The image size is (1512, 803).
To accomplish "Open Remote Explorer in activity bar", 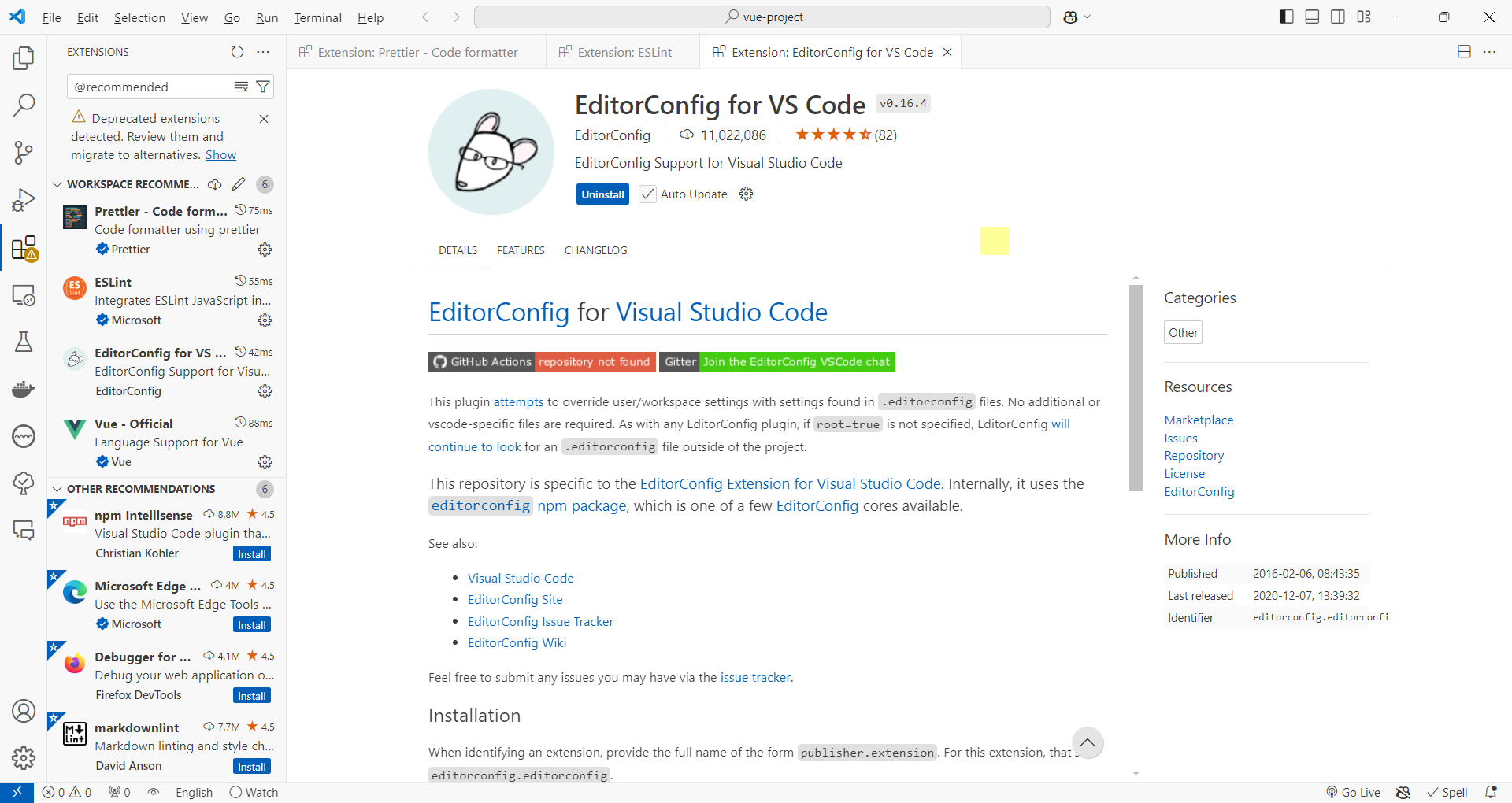I will click(x=24, y=295).
